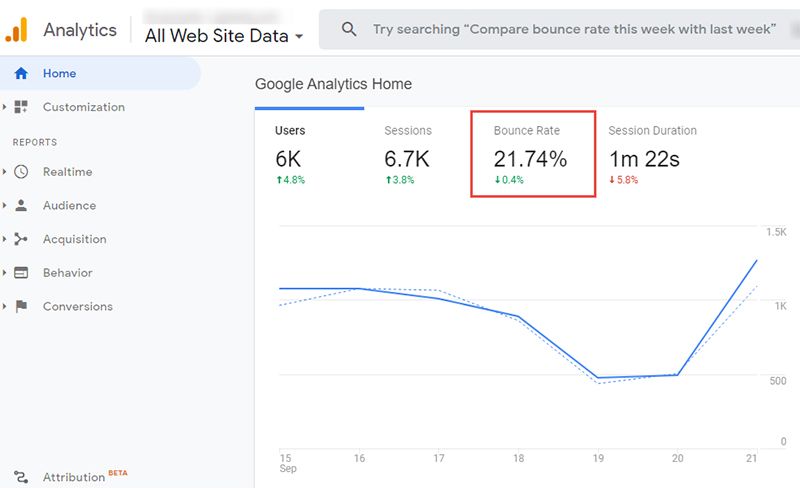800x500 pixels.
Task: Click the 6.7K sessions value
Action: [407, 159]
